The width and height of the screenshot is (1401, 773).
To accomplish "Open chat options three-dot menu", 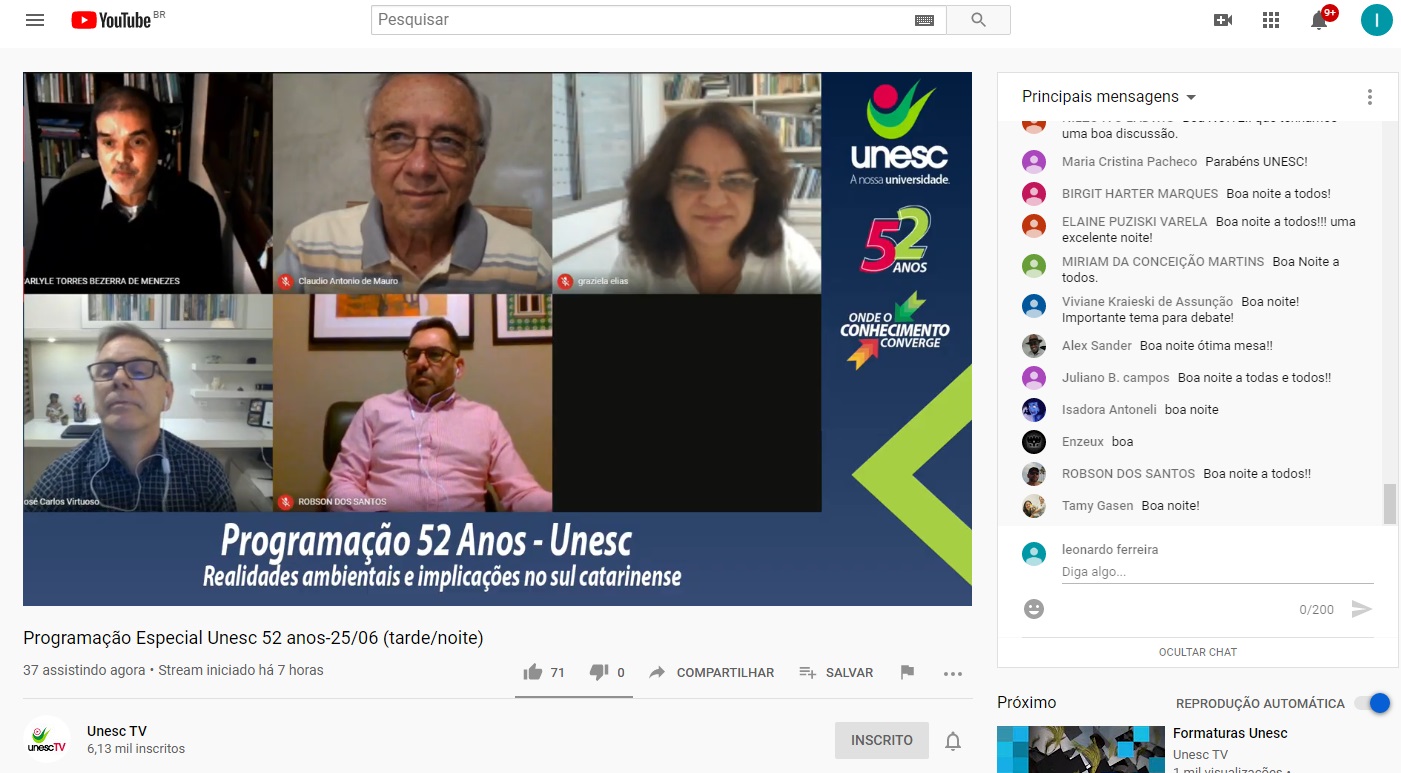I will point(1369,97).
